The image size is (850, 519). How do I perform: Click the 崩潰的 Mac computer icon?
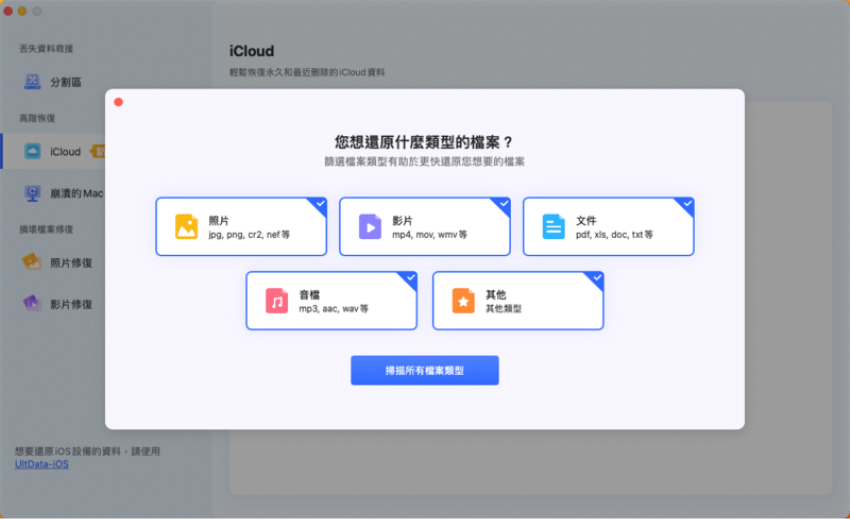click(32, 193)
